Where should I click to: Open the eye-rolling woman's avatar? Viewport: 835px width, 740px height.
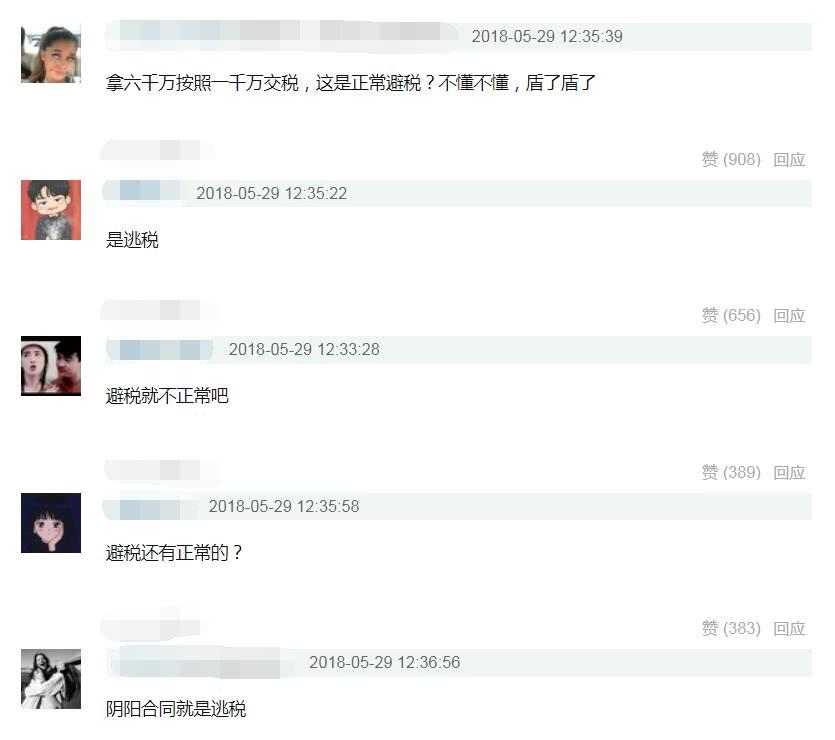pos(51,54)
